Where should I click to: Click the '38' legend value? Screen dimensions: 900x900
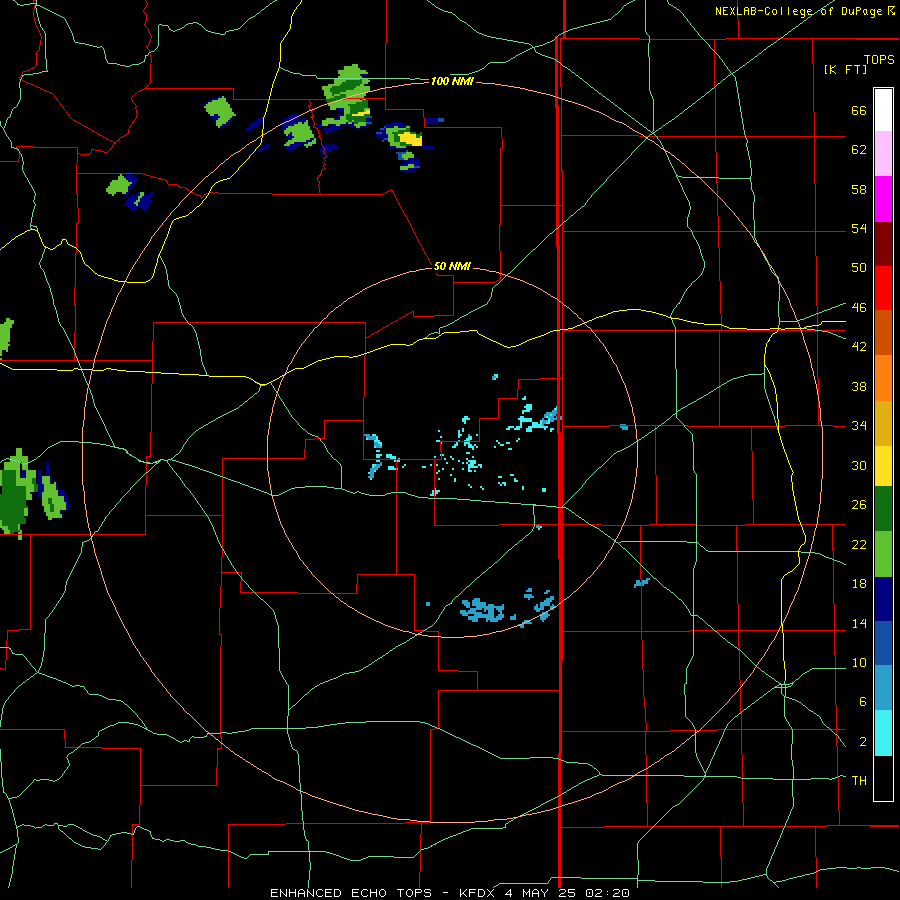[859, 386]
